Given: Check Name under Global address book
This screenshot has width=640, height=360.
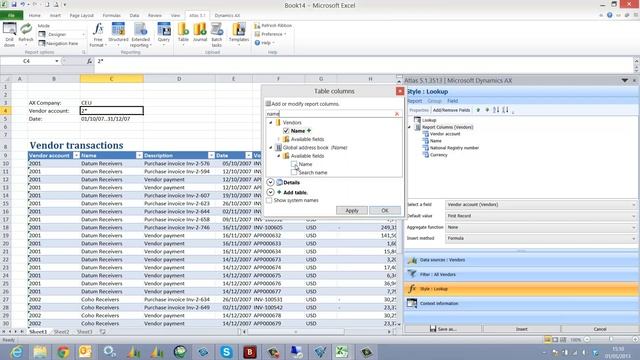Looking at the screenshot, I should pos(294,164).
